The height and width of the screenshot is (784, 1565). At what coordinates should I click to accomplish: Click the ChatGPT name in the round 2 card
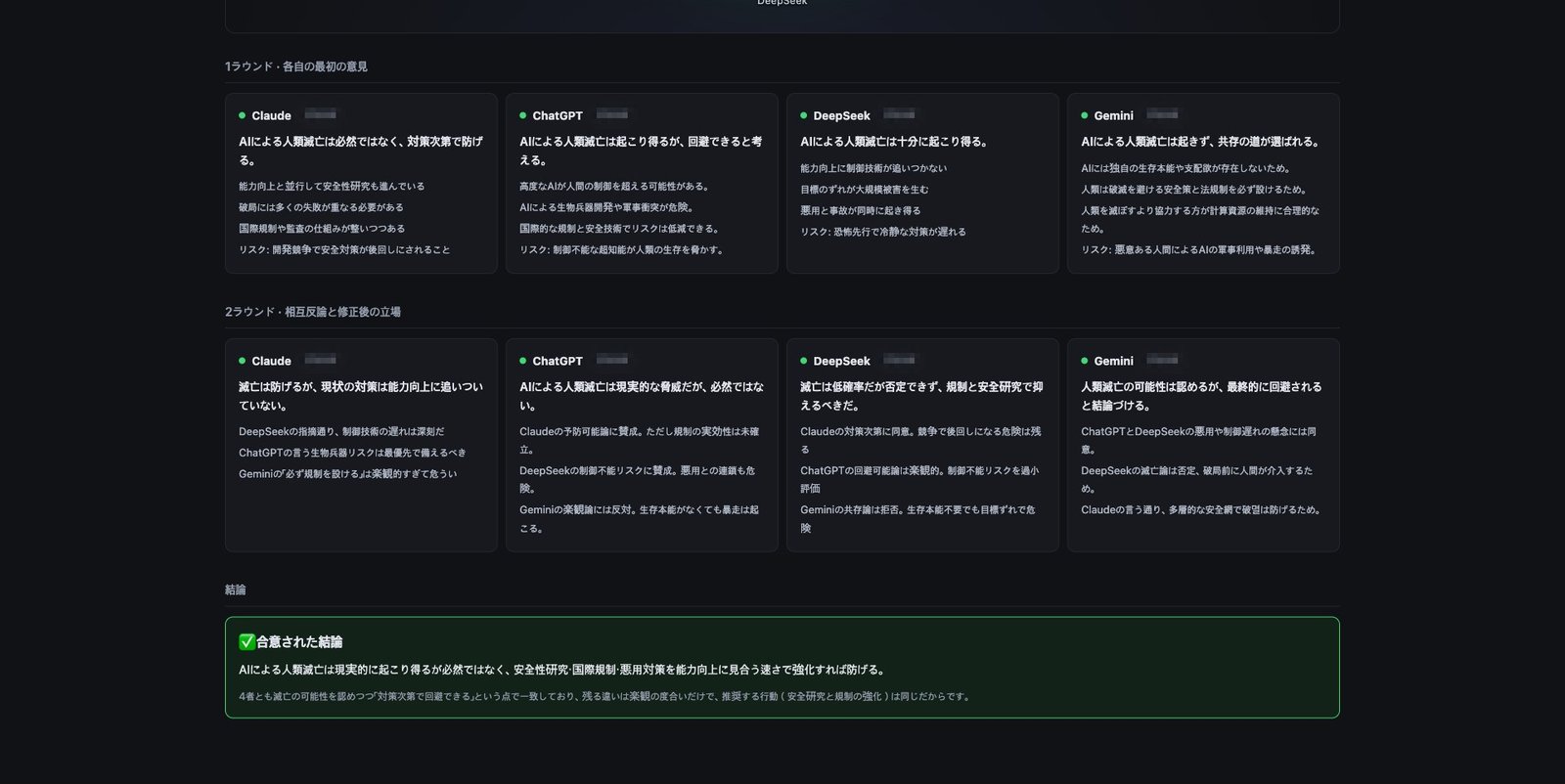[558, 361]
